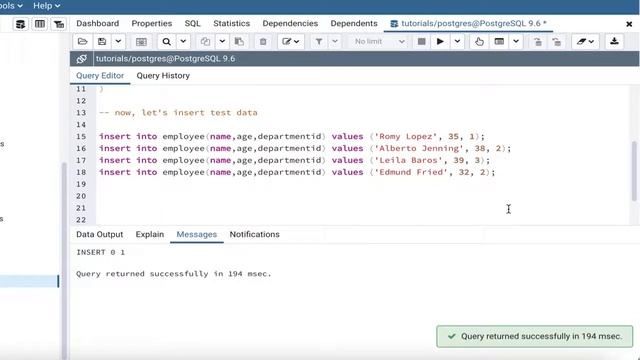
Task: Click the 'Romy Lopez' insert statement line
Action: [x=292, y=136]
